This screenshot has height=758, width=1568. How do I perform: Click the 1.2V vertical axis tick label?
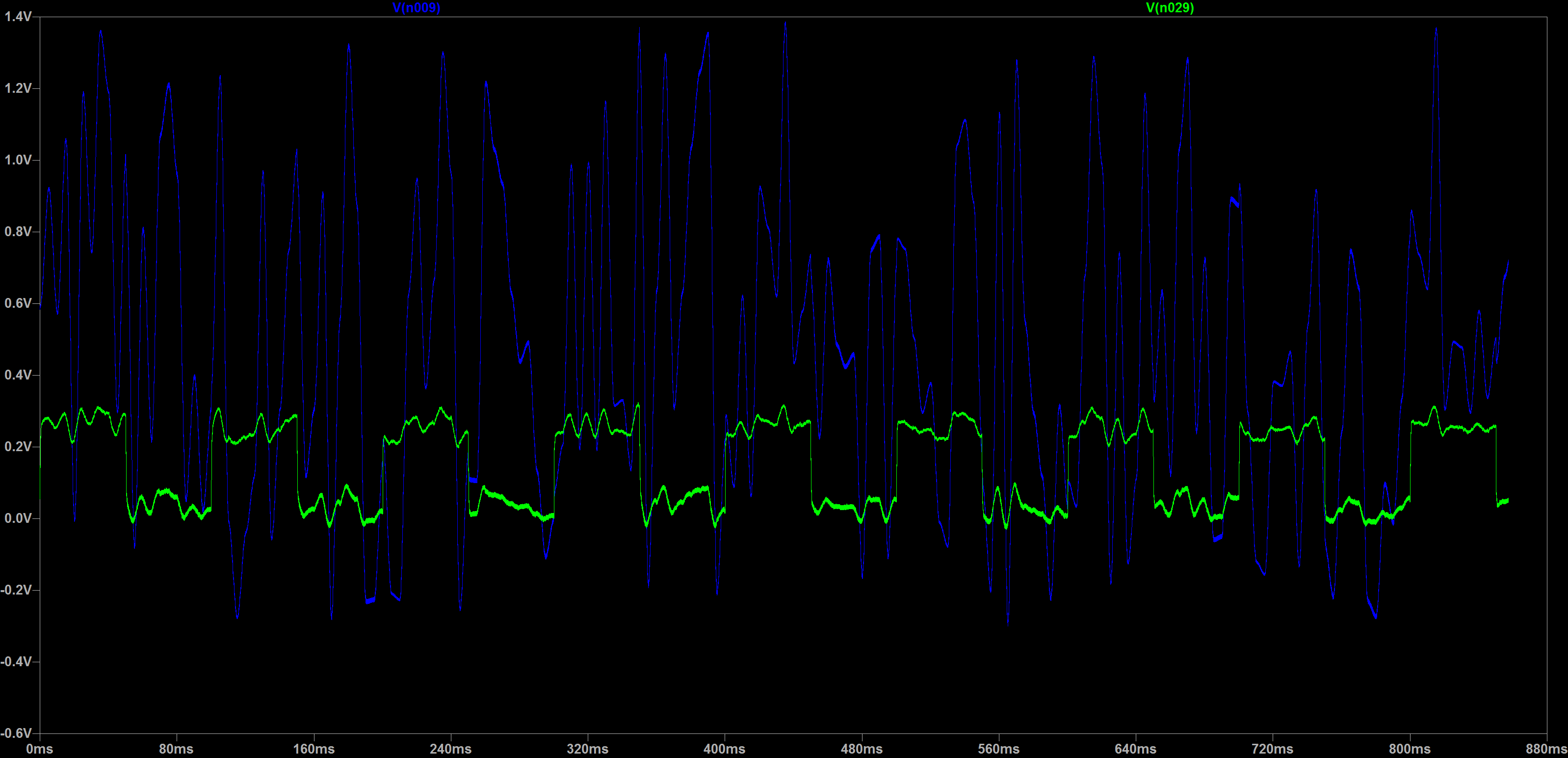18,88
